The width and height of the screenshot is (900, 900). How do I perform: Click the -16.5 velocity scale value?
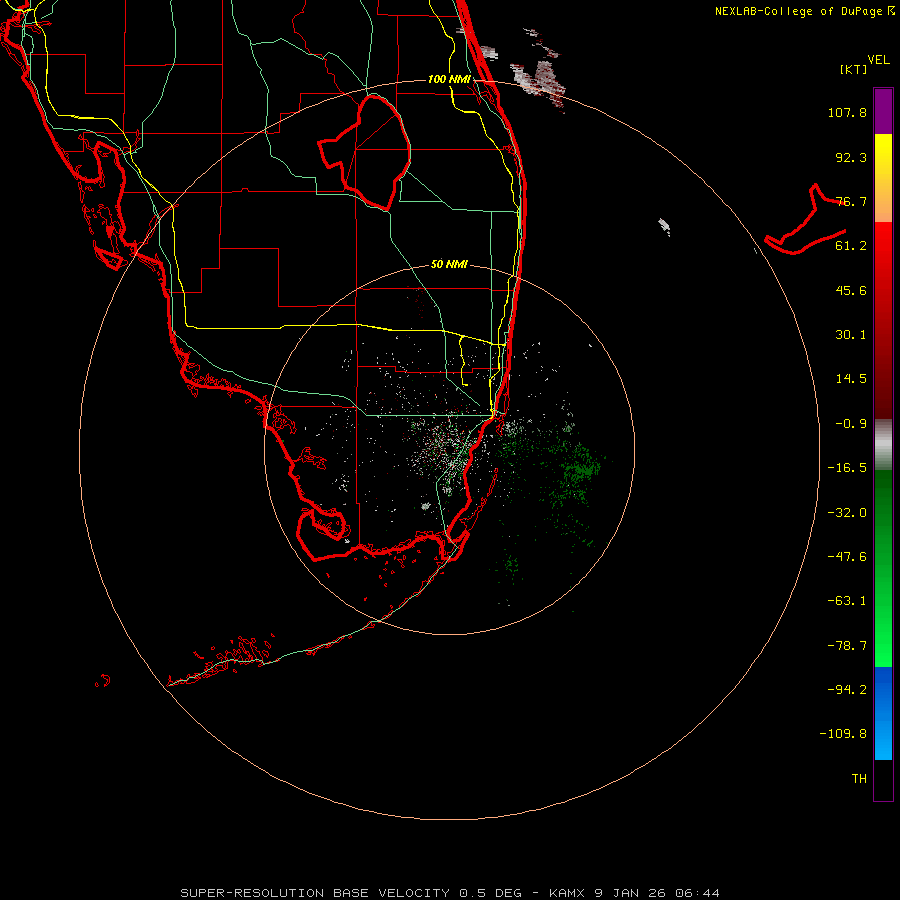(847, 468)
